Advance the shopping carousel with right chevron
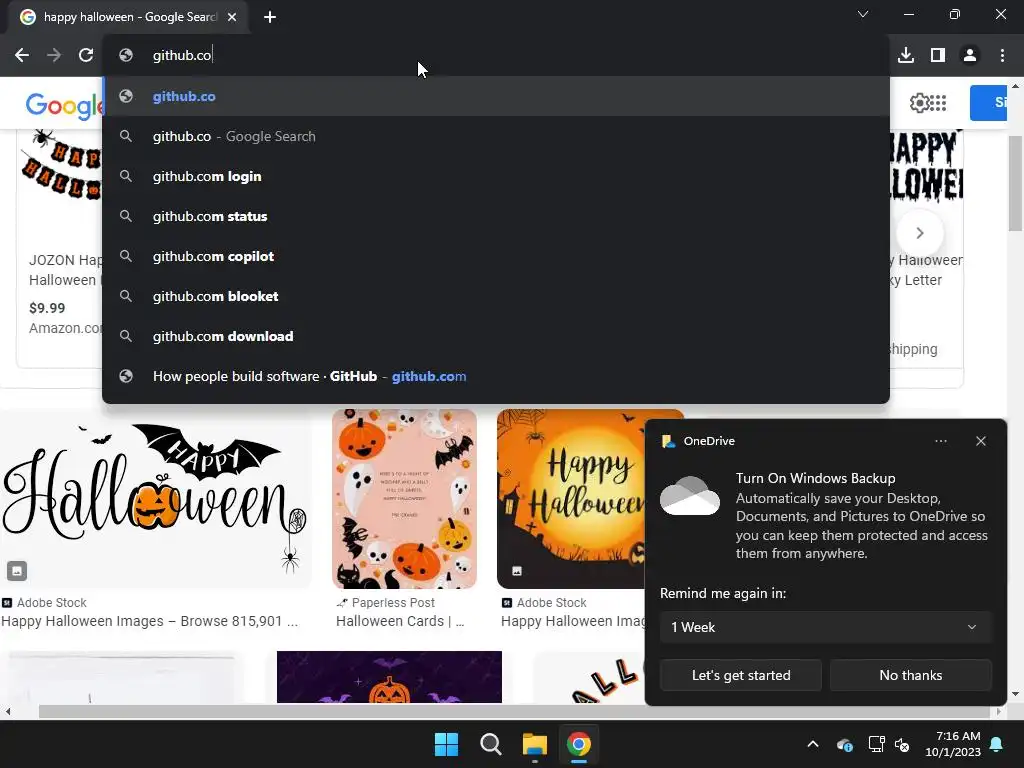 coord(920,233)
